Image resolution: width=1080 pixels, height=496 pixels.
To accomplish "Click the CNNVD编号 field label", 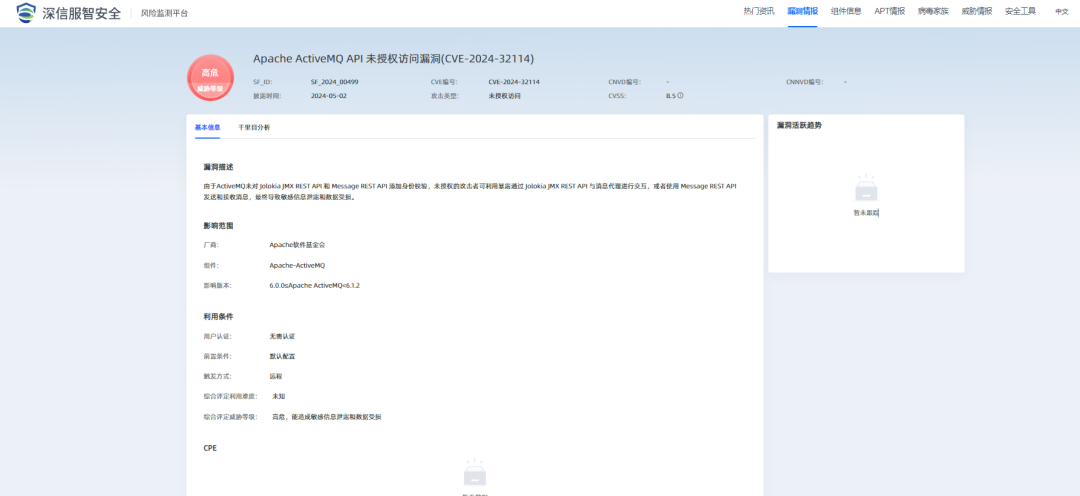I will (x=804, y=82).
